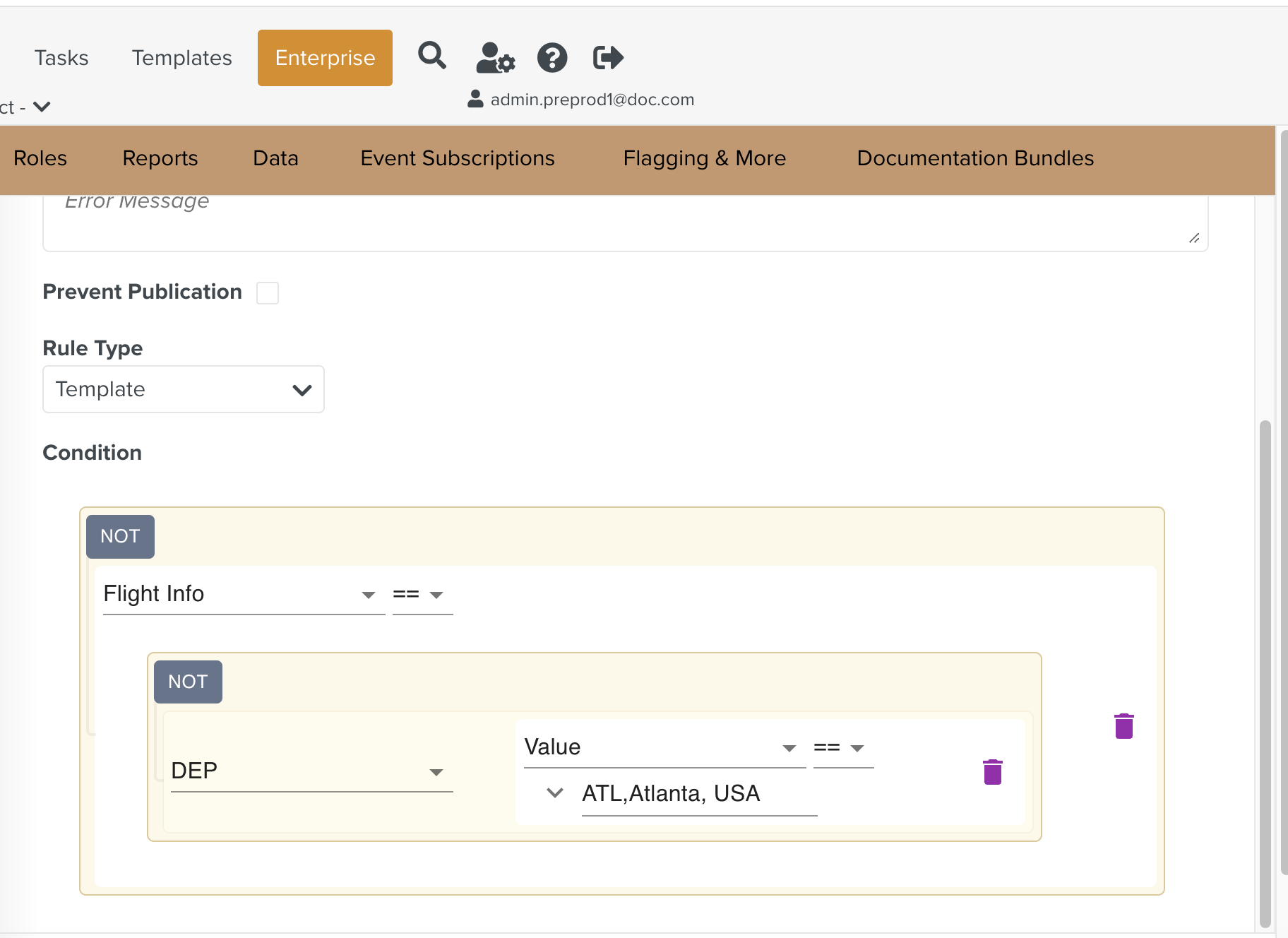The width and height of the screenshot is (1288, 938).
Task: Open the user settings icon
Action: tap(495, 57)
